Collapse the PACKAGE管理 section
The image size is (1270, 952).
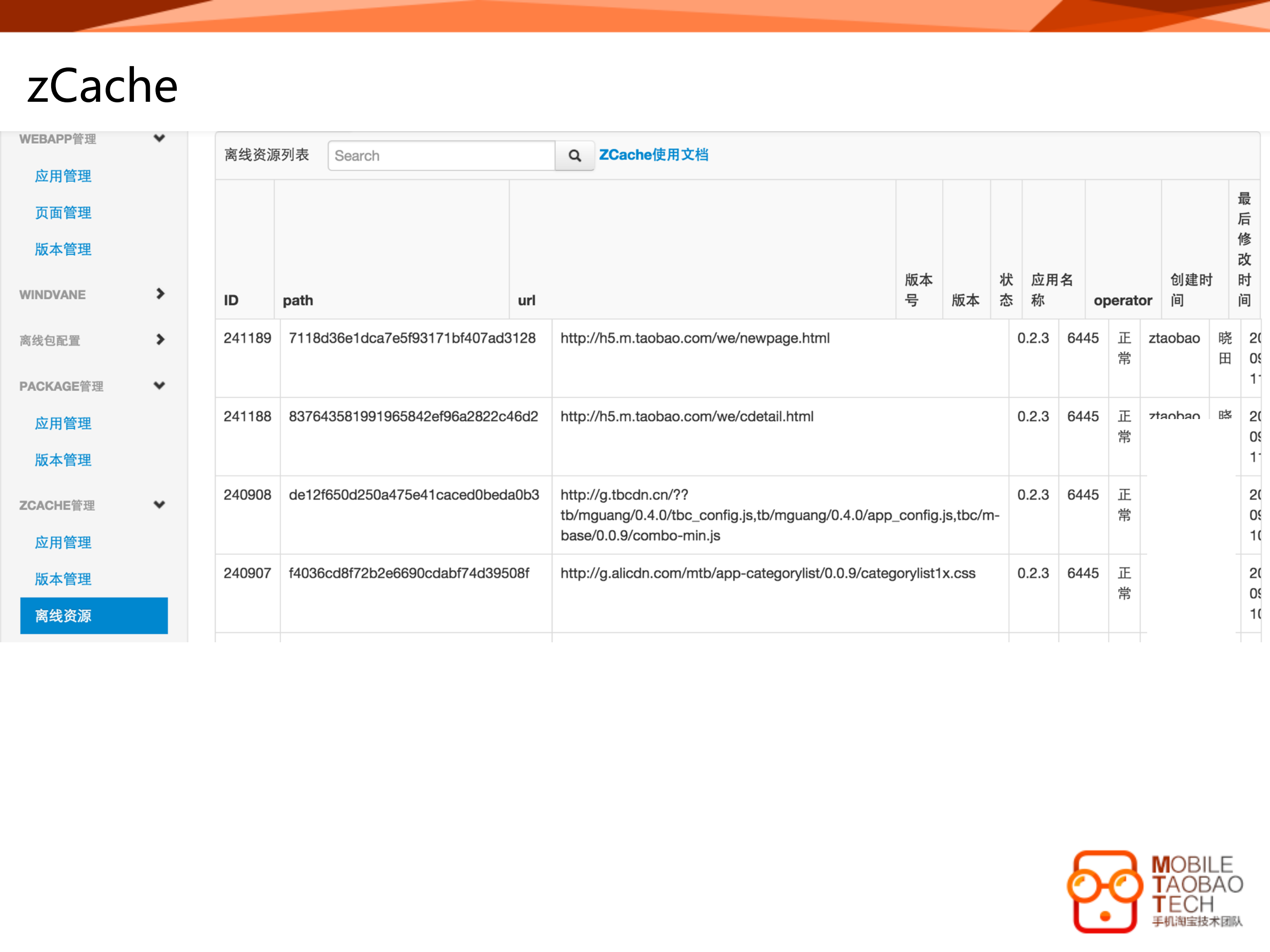[x=159, y=386]
